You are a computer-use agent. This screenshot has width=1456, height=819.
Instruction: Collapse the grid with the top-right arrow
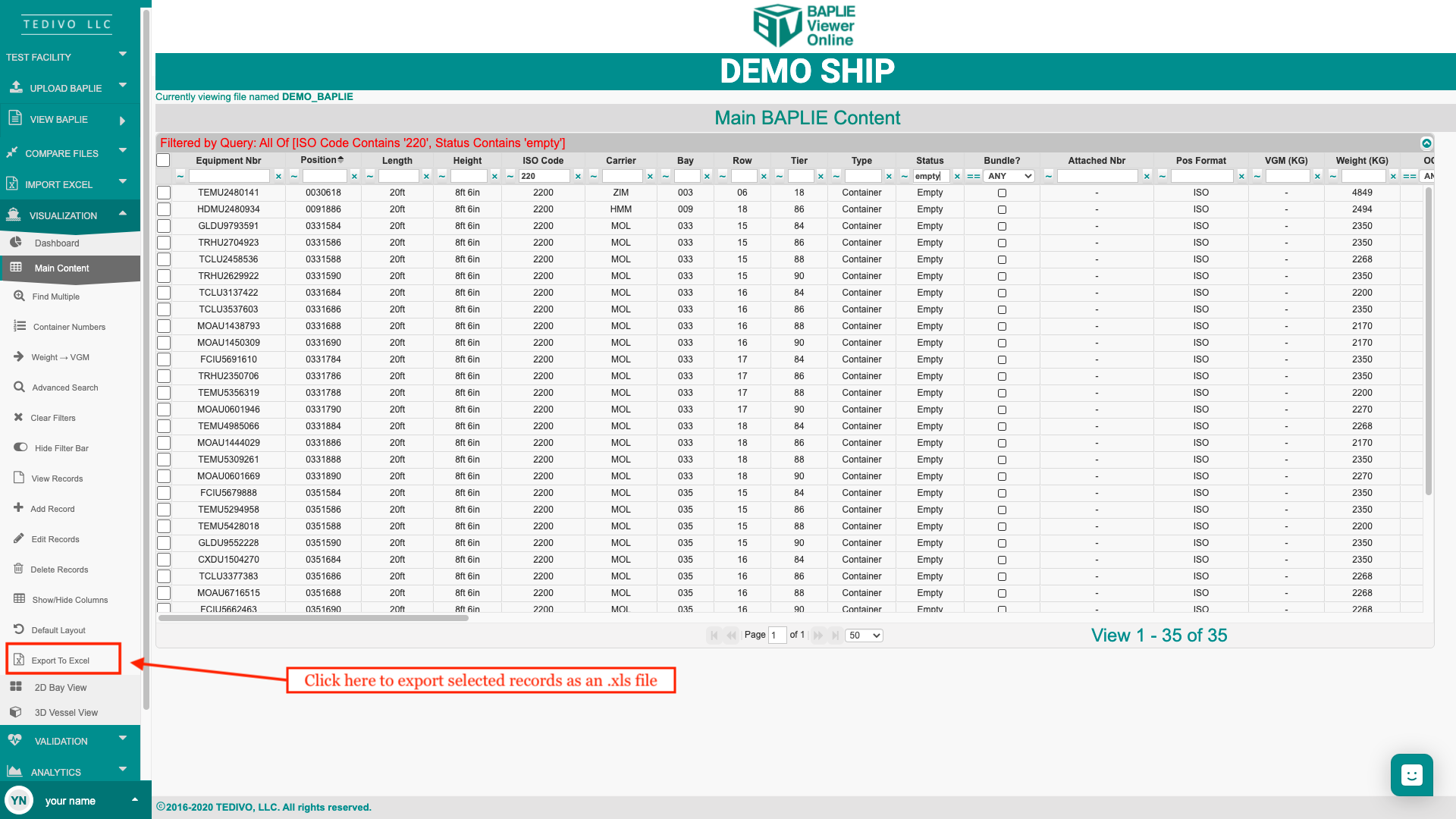pyautogui.click(x=1426, y=143)
